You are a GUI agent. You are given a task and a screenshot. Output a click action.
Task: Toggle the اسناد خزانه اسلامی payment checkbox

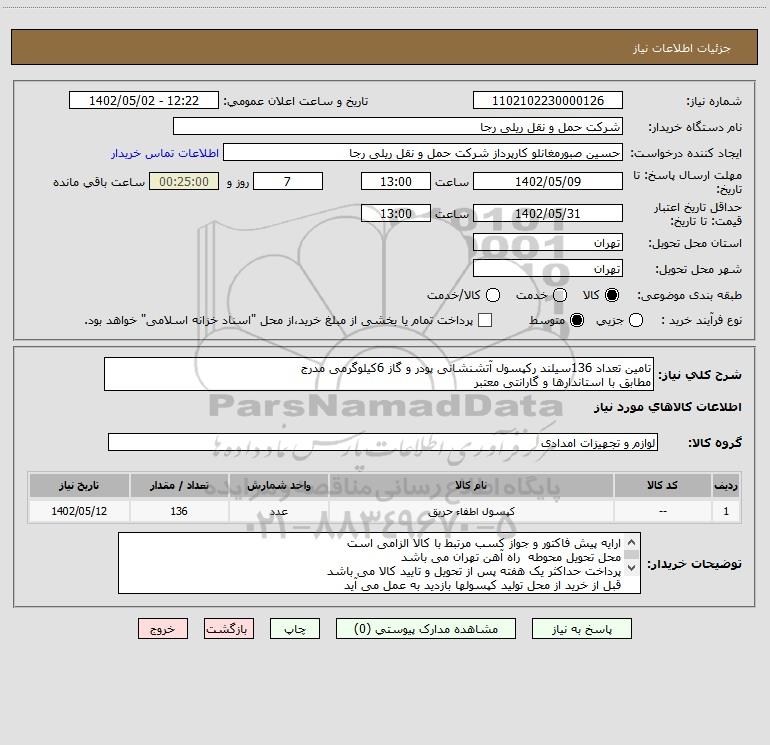[485, 320]
